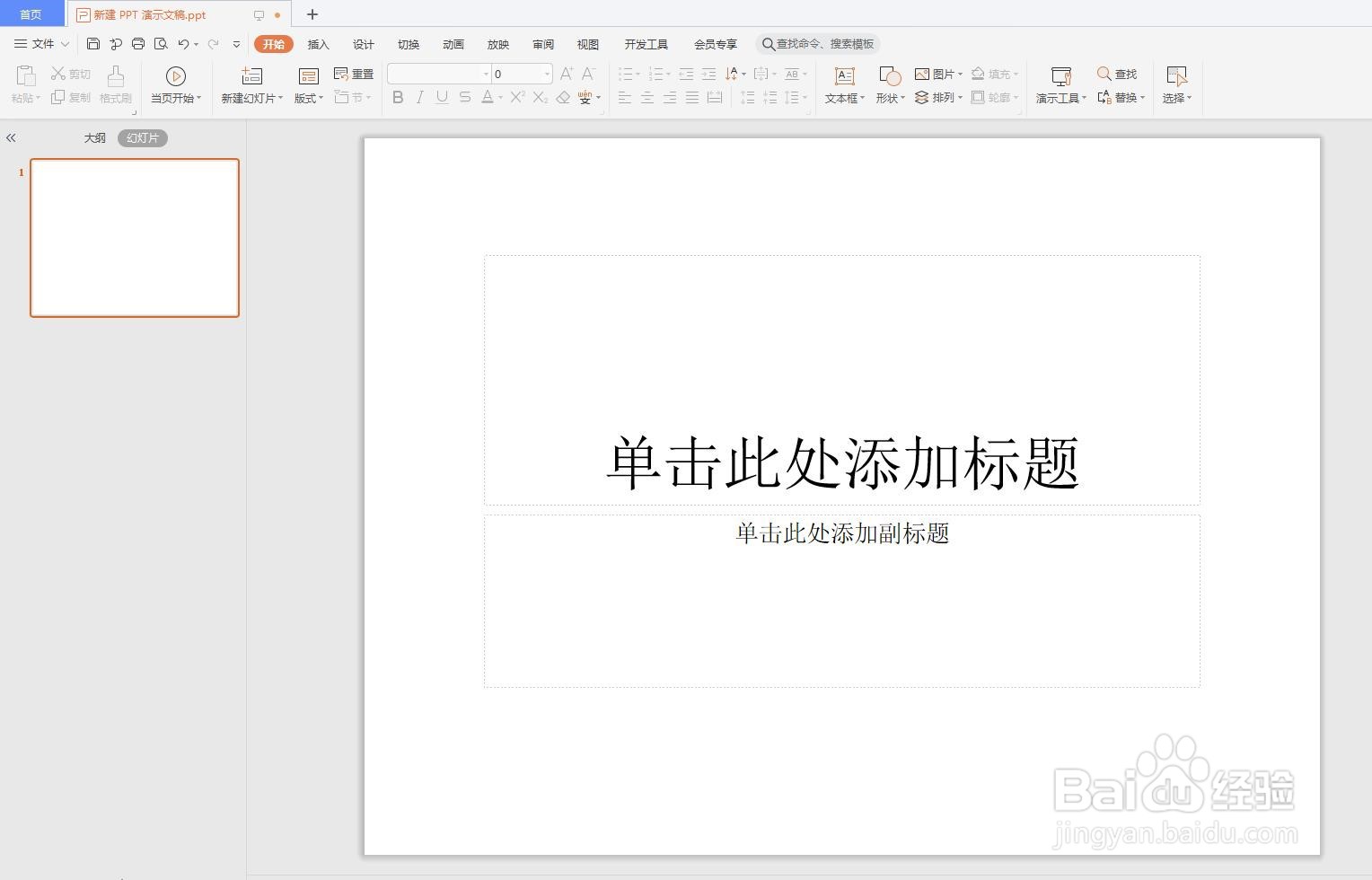This screenshot has height=880, width=1372.
Task: Apply superscript with the X² icon
Action: tap(517, 97)
